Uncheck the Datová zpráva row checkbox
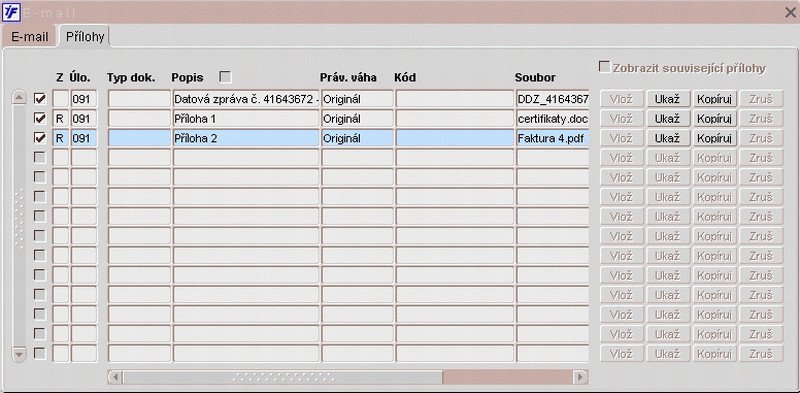This screenshot has width=800, height=393. (x=40, y=99)
